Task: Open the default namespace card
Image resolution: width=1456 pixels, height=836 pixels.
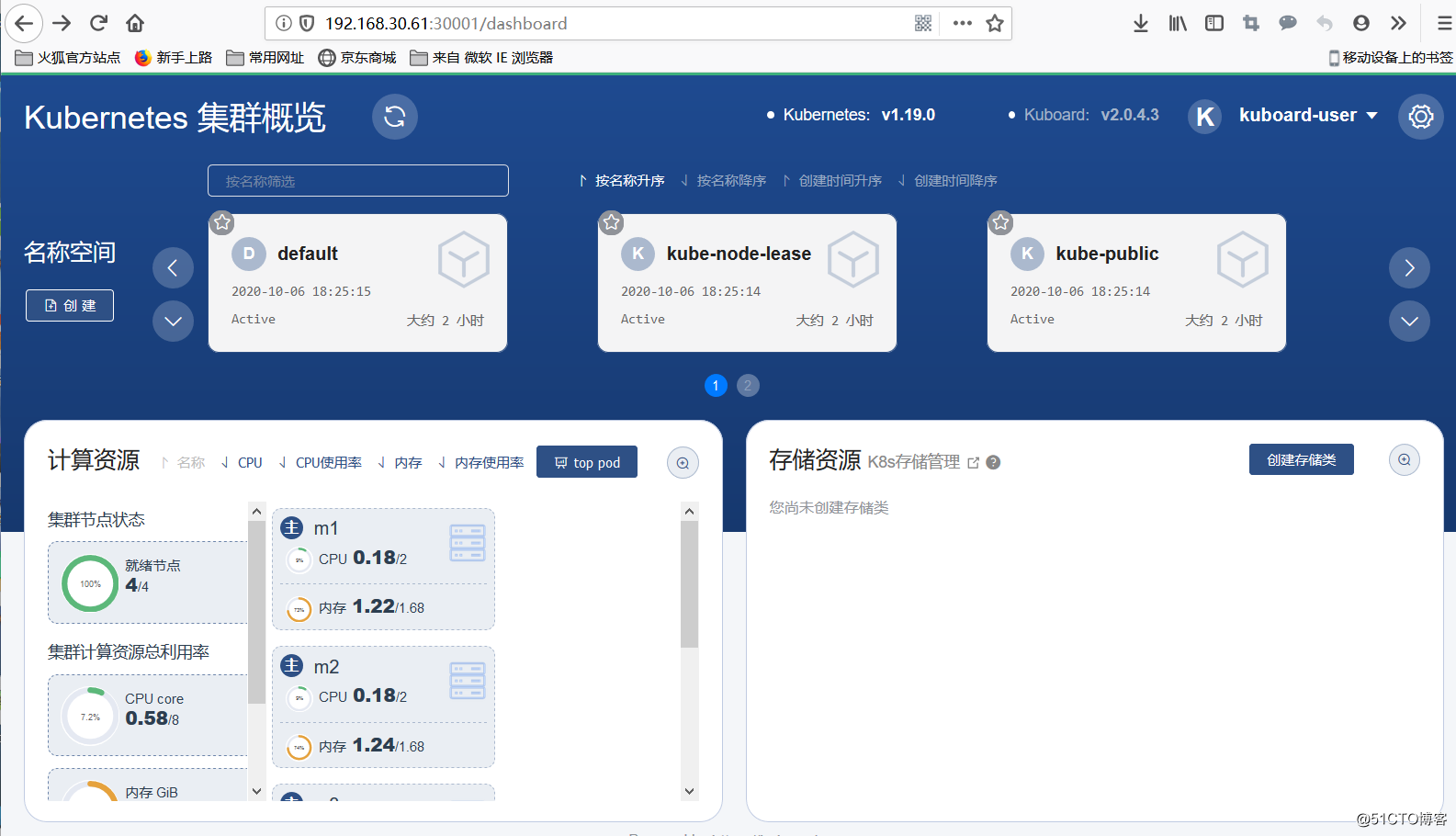Action: (x=358, y=283)
